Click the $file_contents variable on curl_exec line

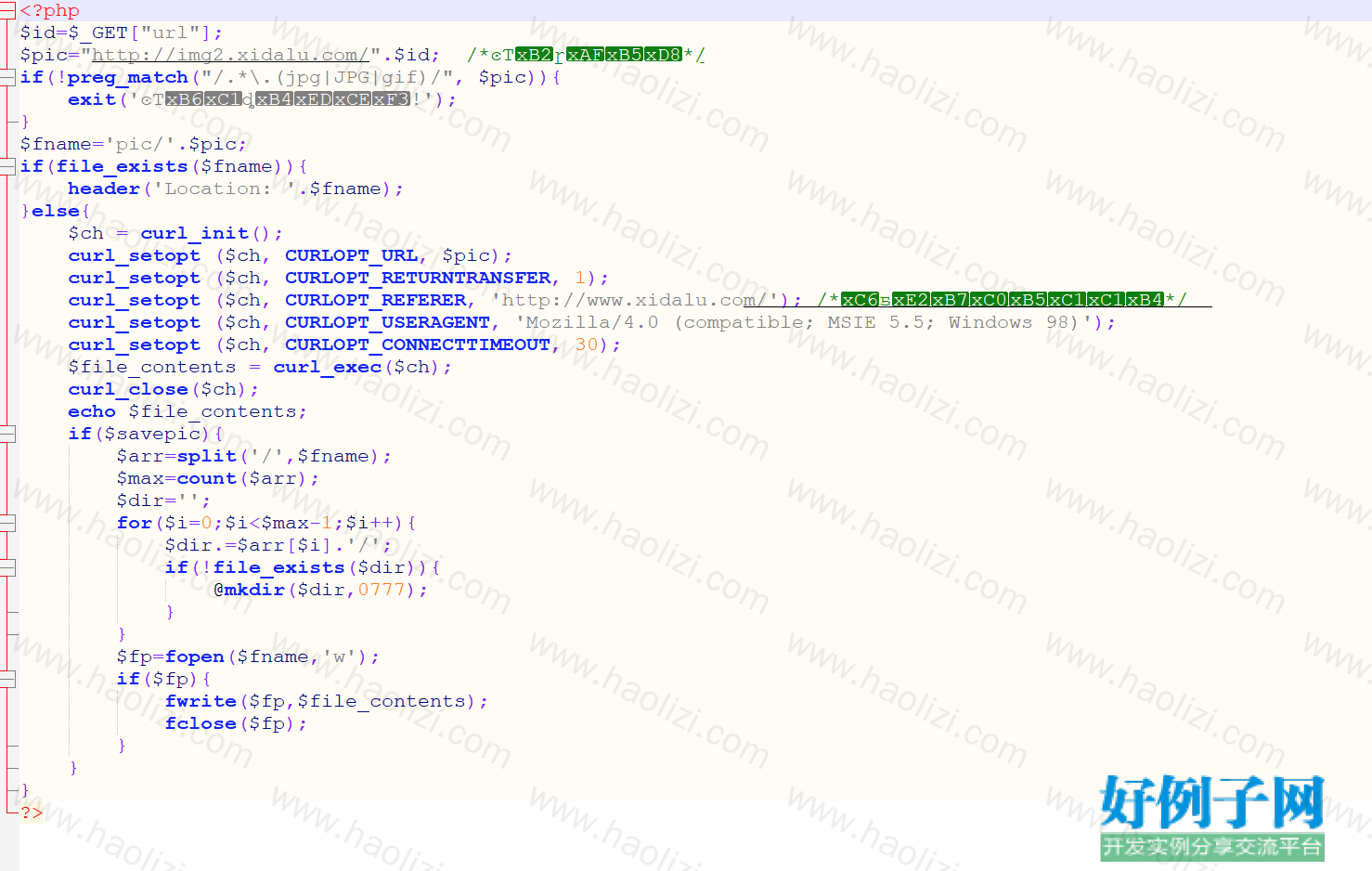point(152,367)
